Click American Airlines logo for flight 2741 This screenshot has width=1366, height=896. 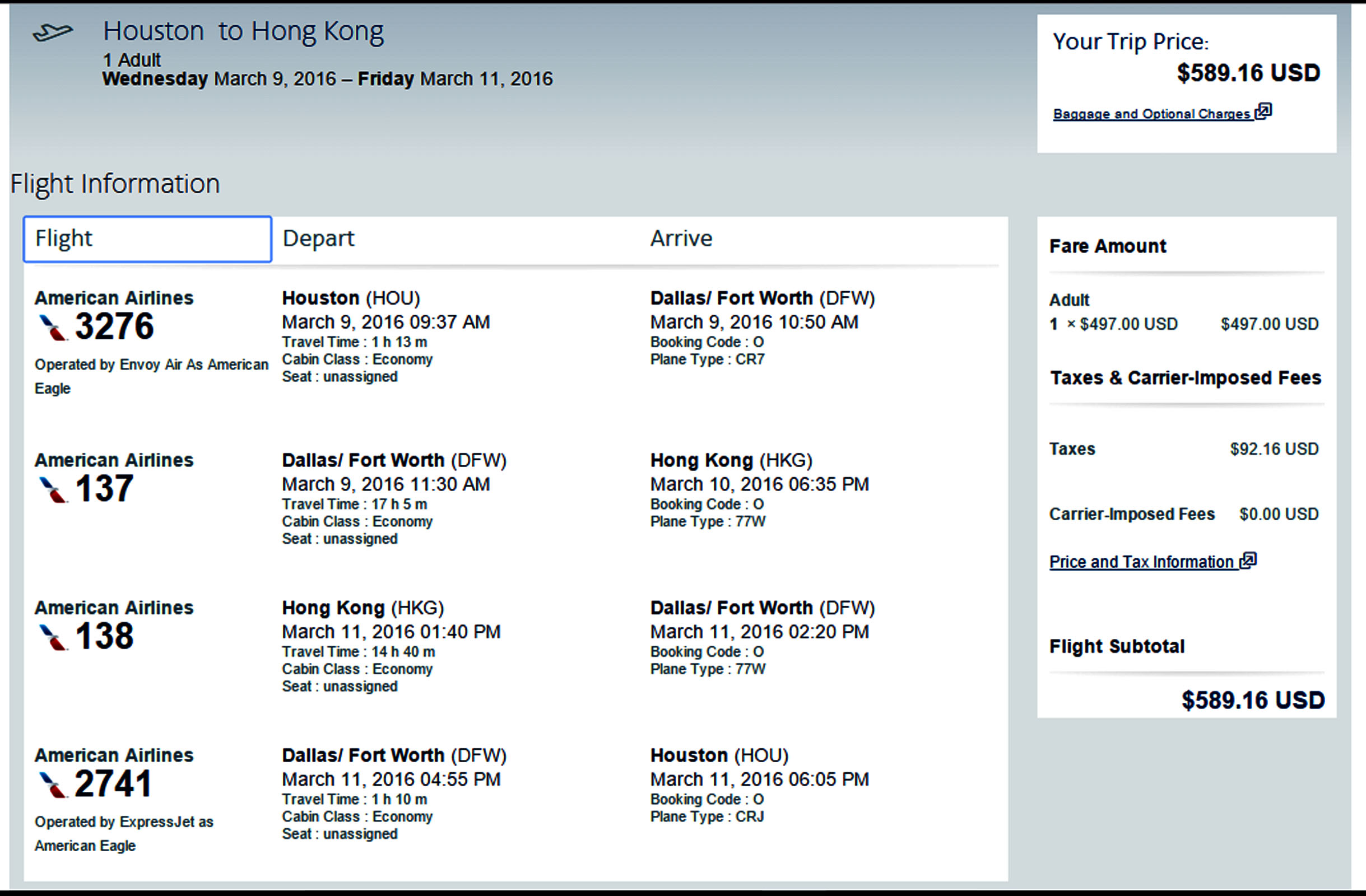click(x=53, y=785)
